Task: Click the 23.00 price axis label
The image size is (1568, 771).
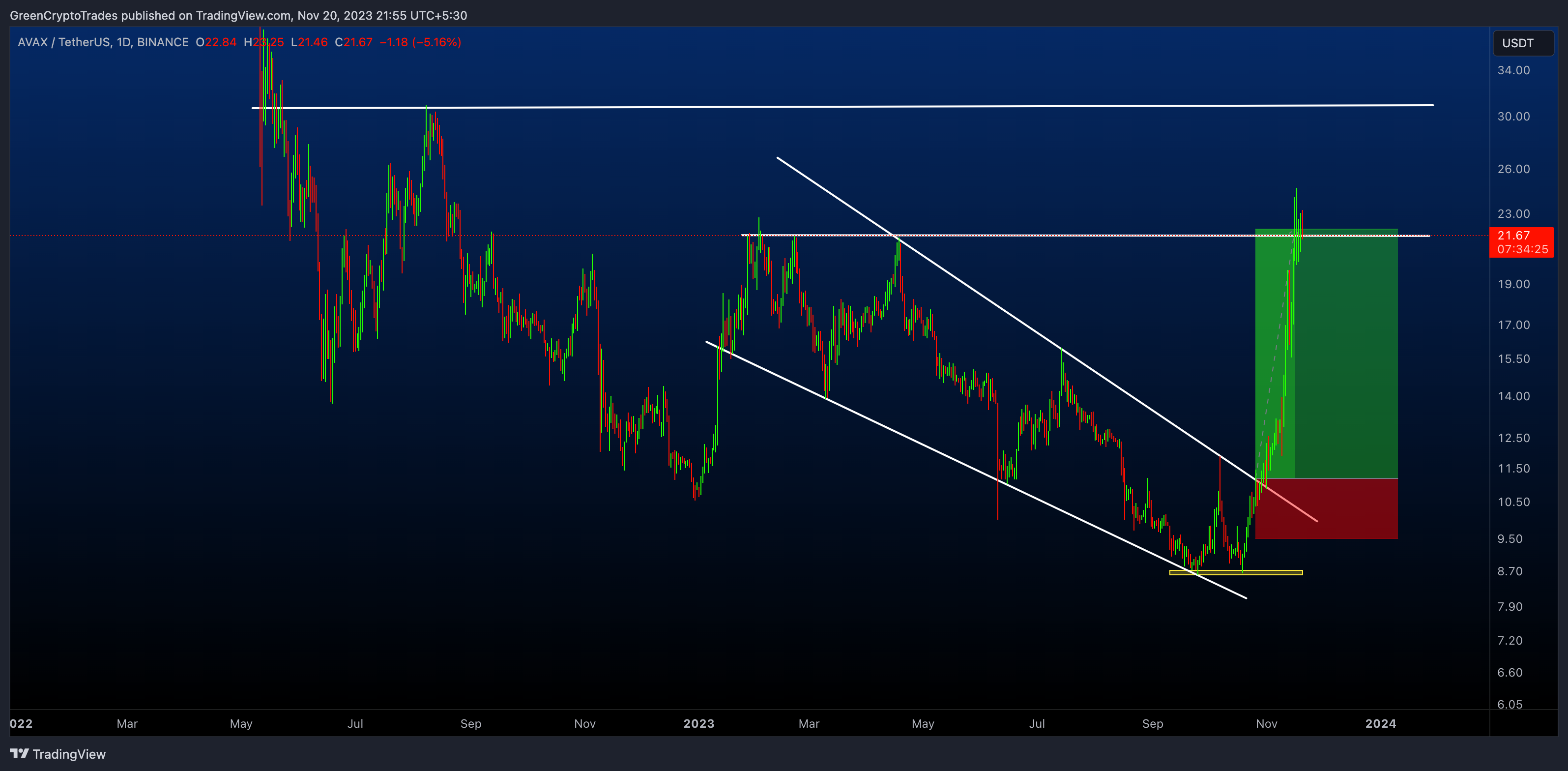Action: pyautogui.click(x=1513, y=214)
